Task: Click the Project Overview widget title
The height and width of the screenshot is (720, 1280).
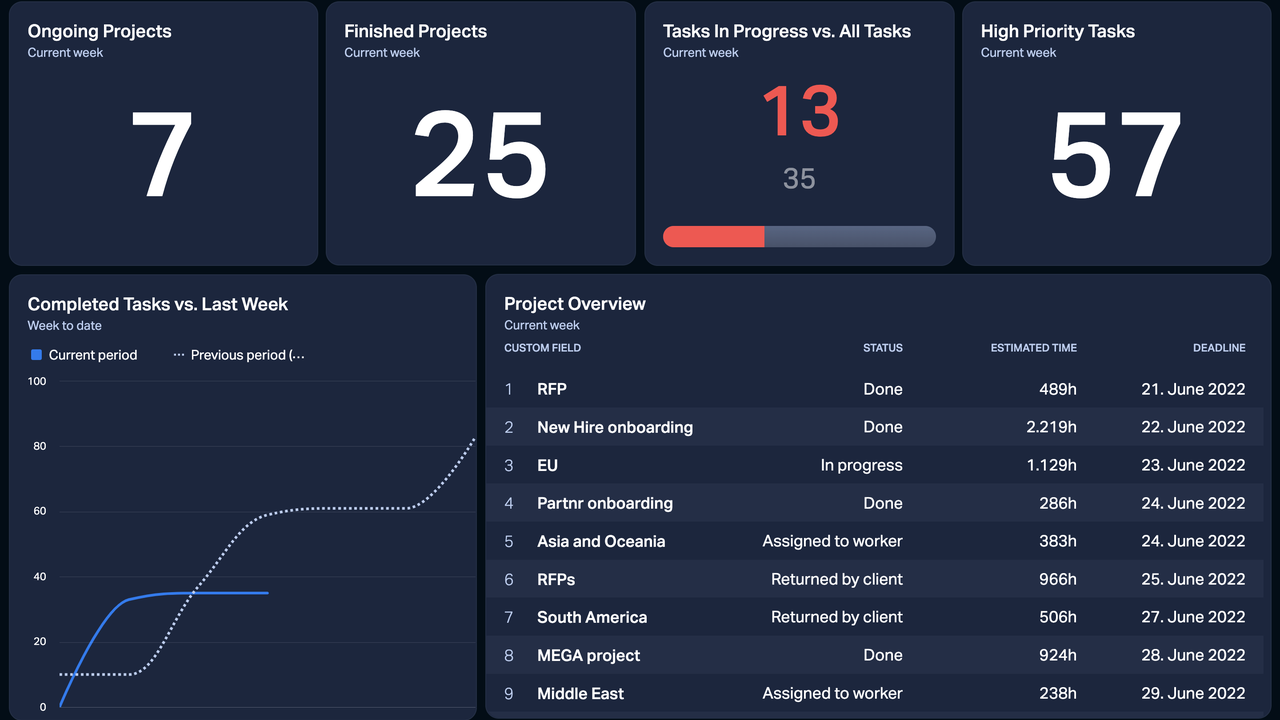Action: point(574,304)
